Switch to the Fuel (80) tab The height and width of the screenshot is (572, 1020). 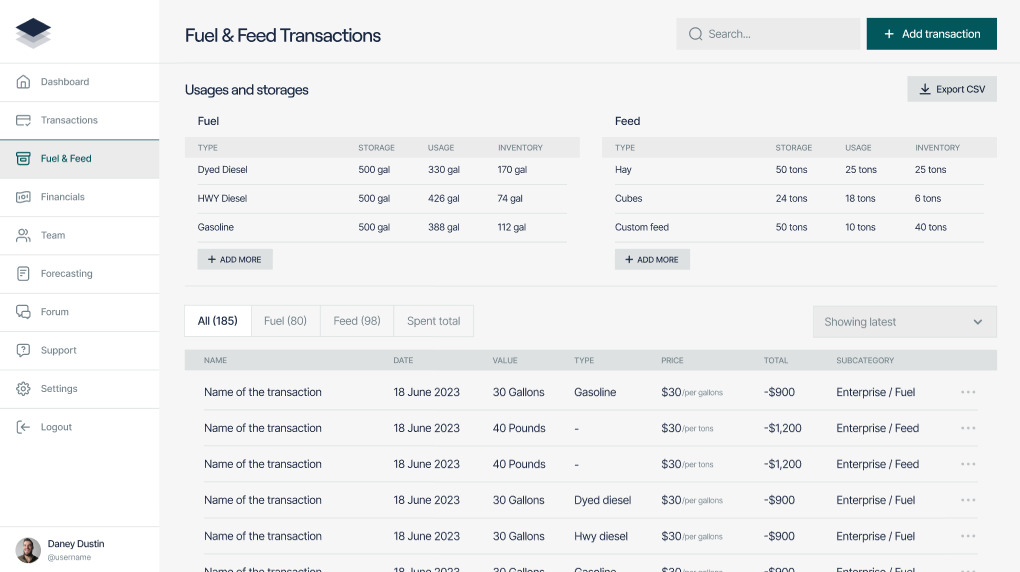[x=285, y=321]
